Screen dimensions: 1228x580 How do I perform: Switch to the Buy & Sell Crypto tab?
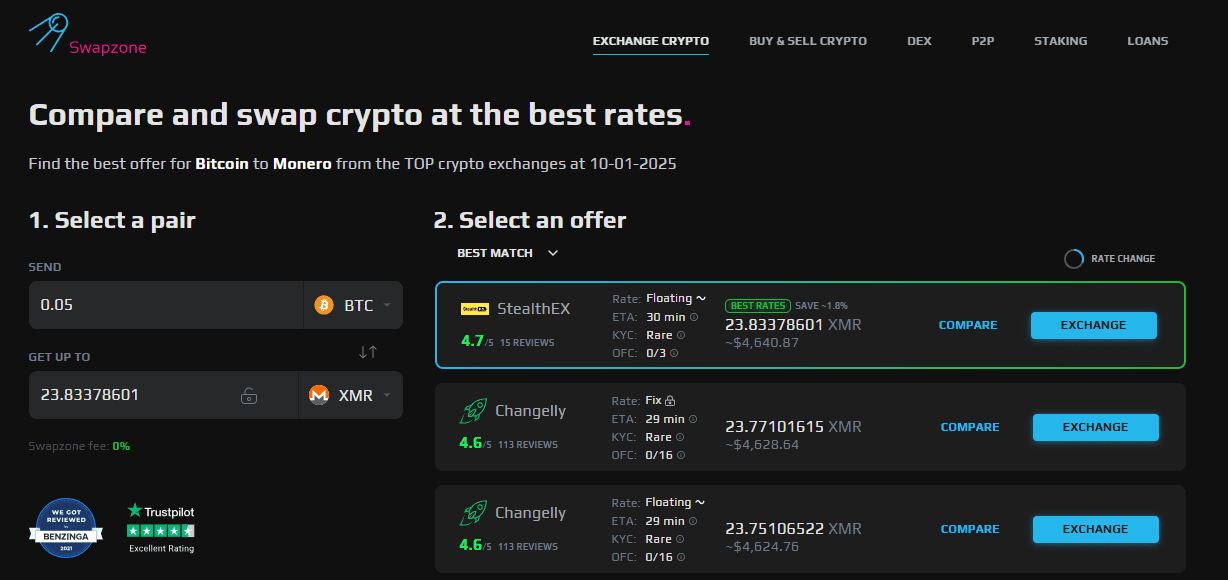tap(808, 41)
